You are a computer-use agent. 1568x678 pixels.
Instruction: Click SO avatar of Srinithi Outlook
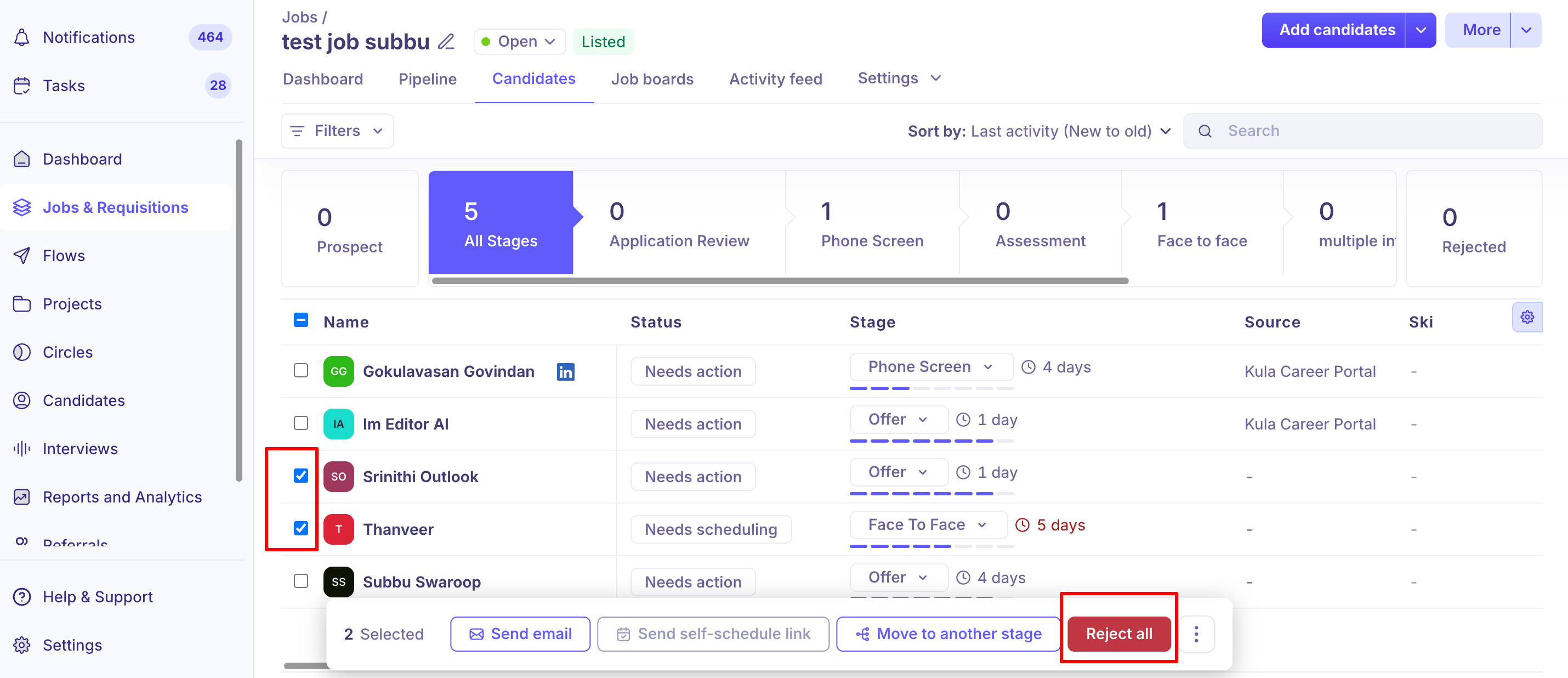click(x=338, y=476)
